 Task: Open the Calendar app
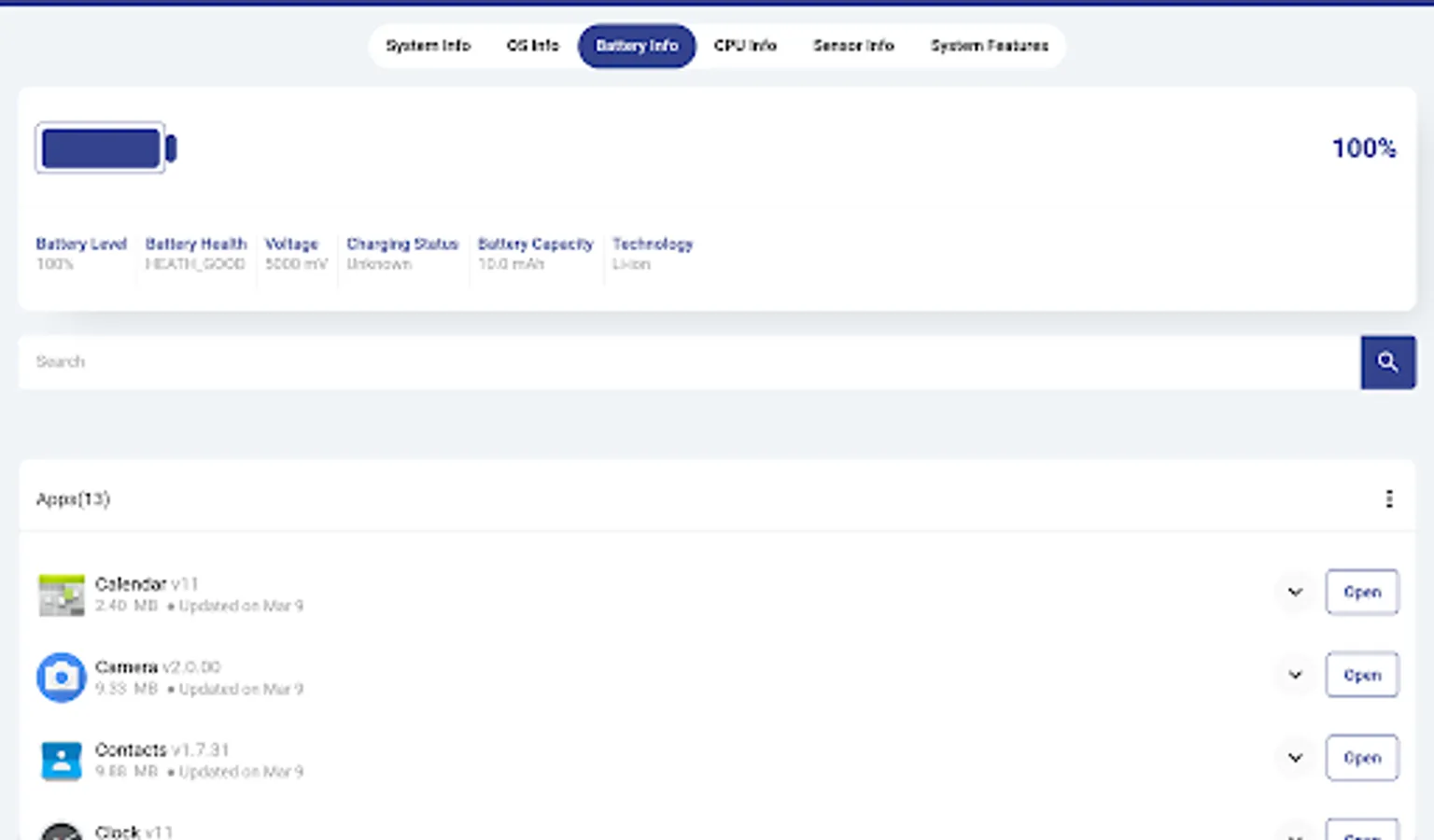pyautogui.click(x=1362, y=592)
